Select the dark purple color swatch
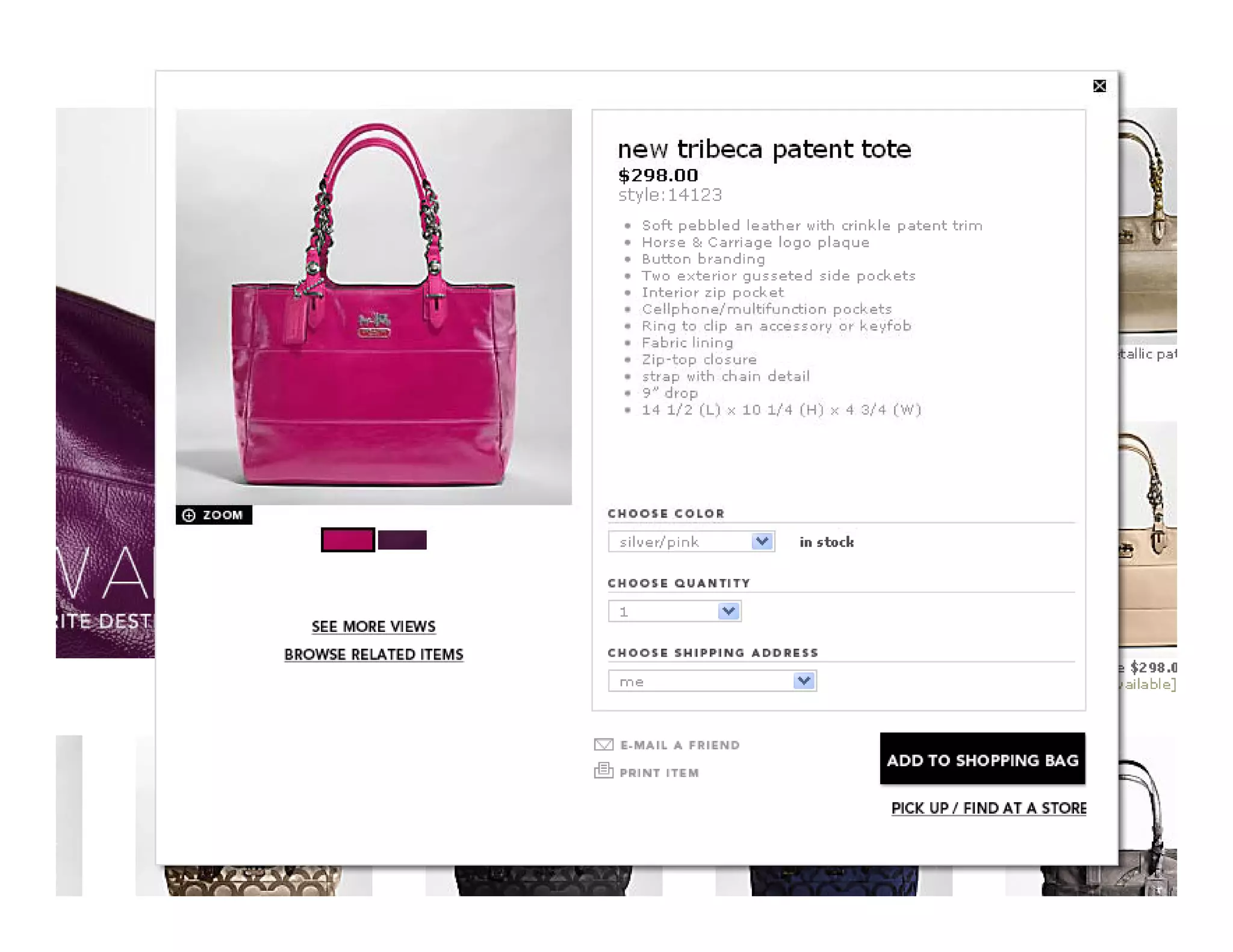Screen dimensions: 1233x952 coord(402,540)
